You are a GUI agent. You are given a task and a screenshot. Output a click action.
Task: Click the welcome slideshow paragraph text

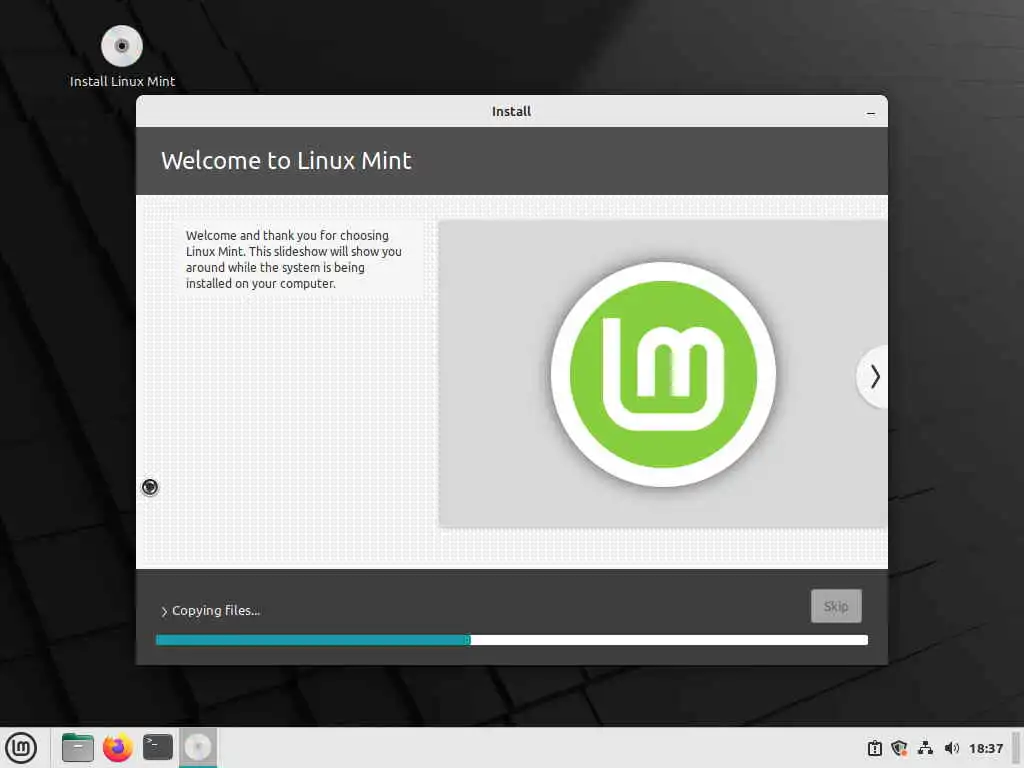[x=293, y=259]
